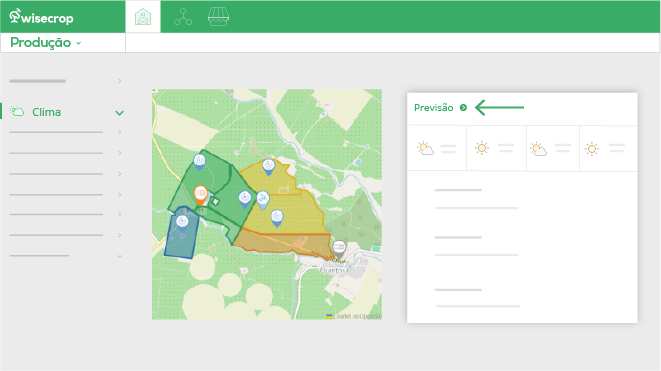Select the second sunny forecast day
The image size is (661, 371).
pyautogui.click(x=496, y=148)
